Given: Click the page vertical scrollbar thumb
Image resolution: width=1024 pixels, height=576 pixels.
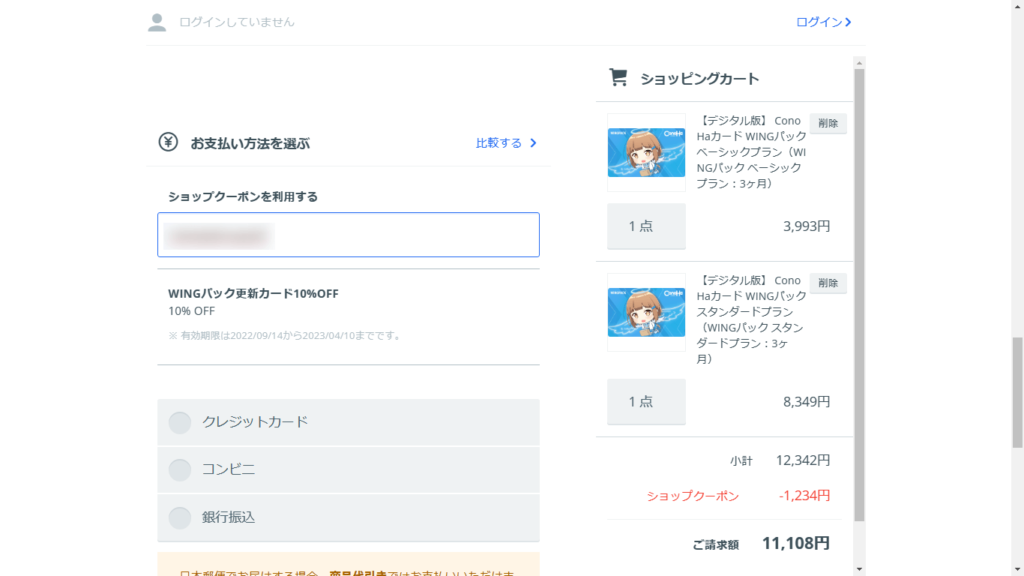Looking at the screenshot, I should pos(1017,392).
